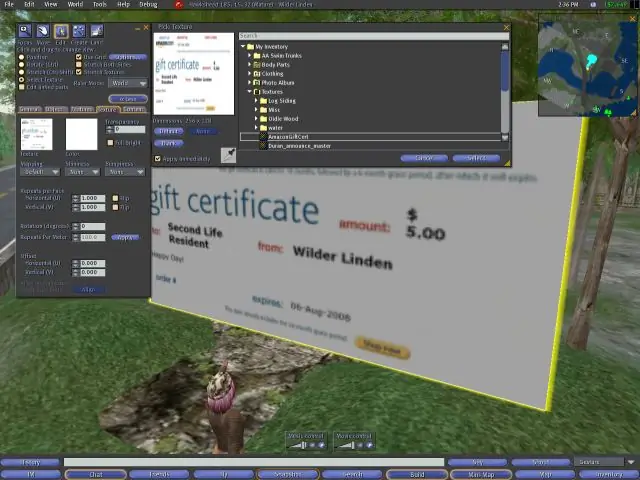Screen dimensions: 640x480
Task: Toggle vertical Flip checkbox
Action: tap(116, 207)
